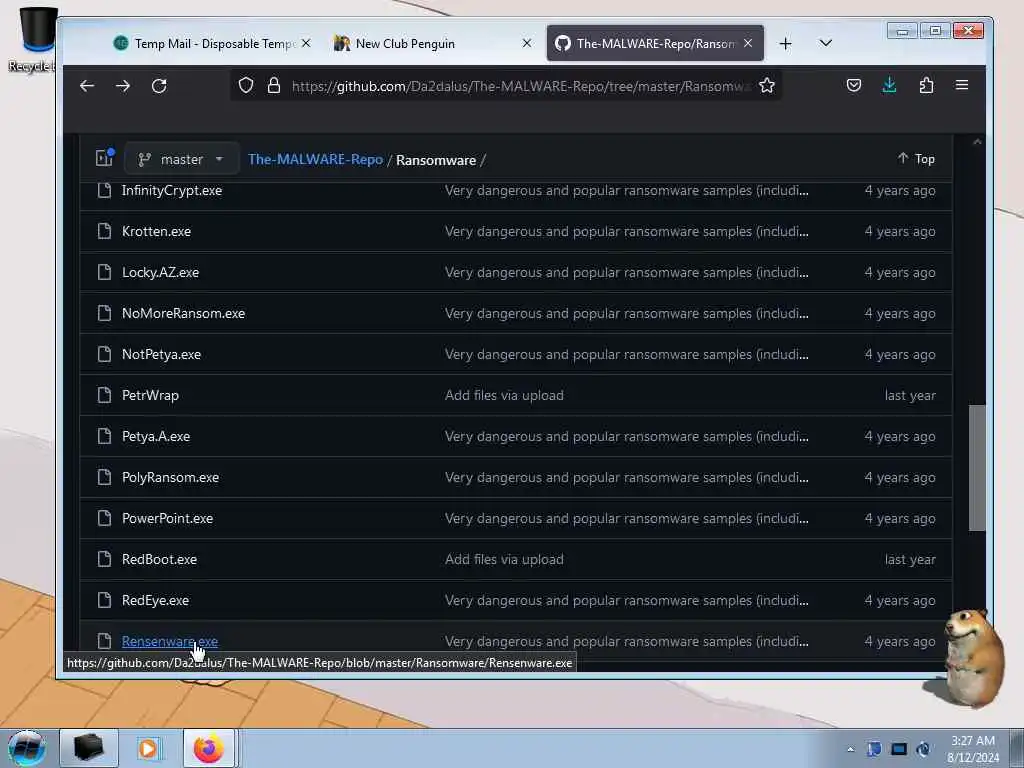Open the NotPetya.exe file entry

coord(161,355)
